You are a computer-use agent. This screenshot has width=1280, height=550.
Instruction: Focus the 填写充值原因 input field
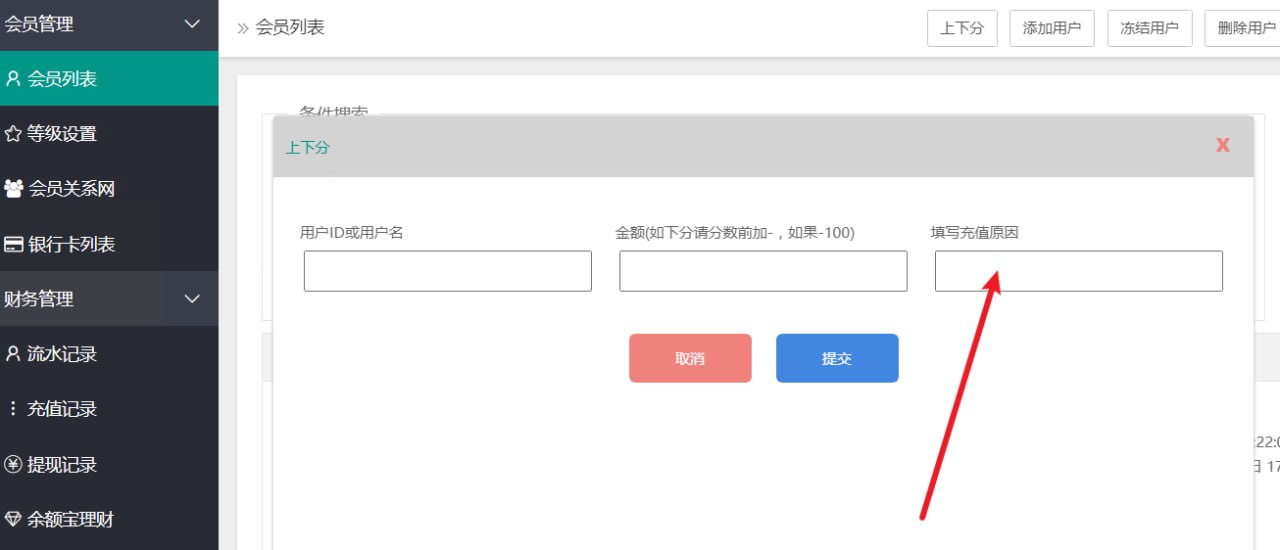point(1078,271)
